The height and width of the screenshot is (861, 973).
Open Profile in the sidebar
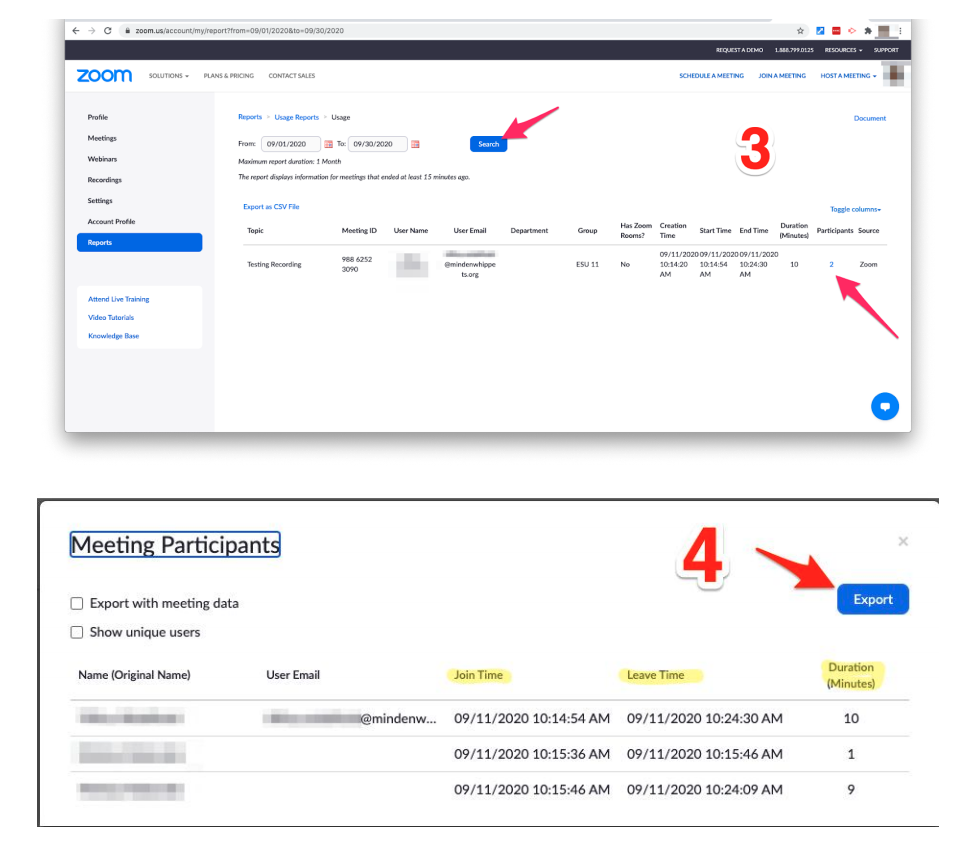(98, 117)
